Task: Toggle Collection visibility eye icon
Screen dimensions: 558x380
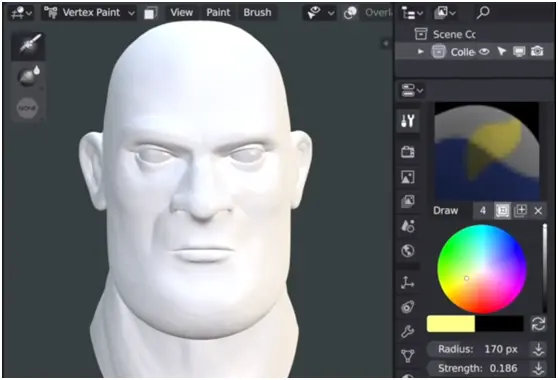Action: [484, 52]
